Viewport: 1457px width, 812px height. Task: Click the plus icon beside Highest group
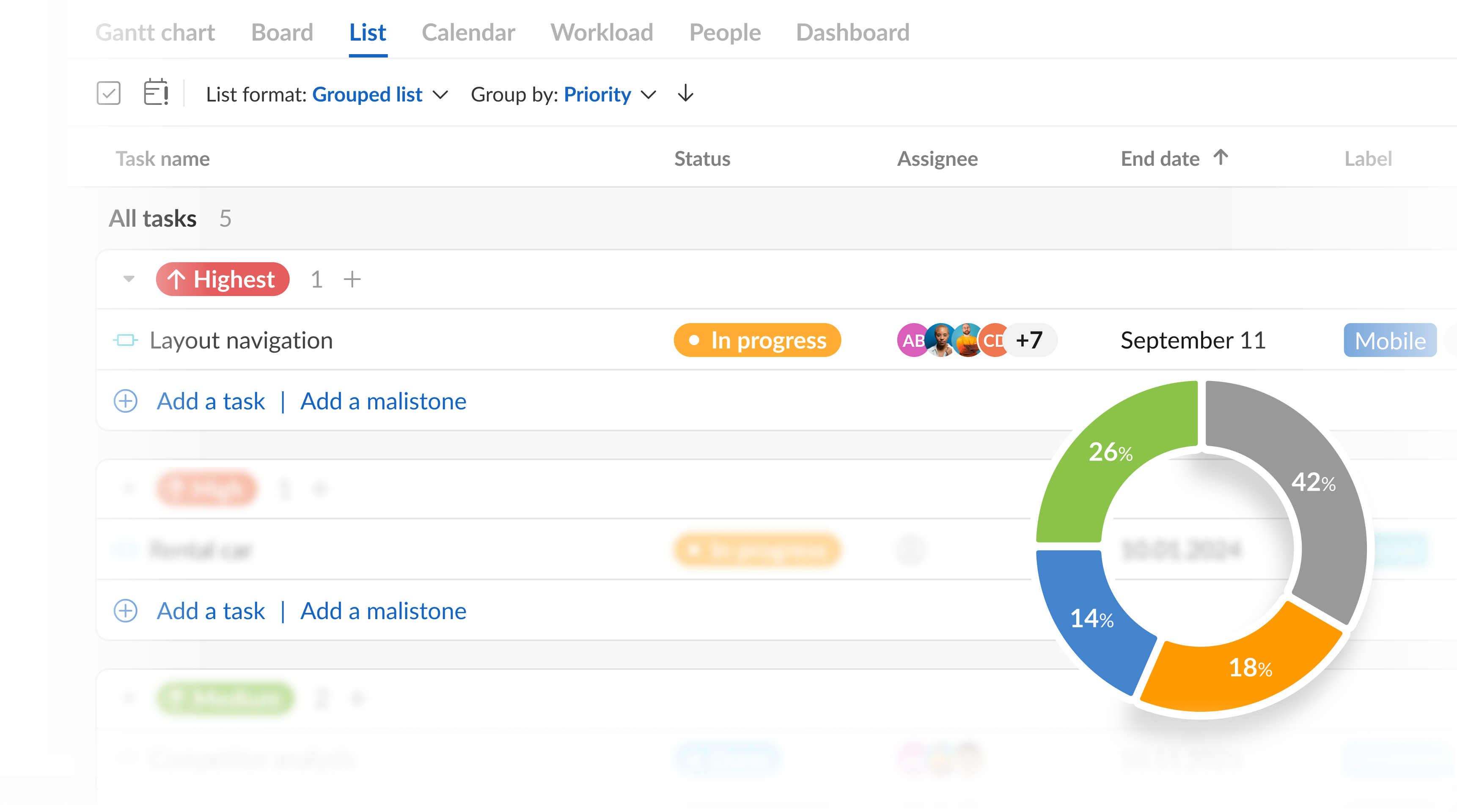[352, 279]
